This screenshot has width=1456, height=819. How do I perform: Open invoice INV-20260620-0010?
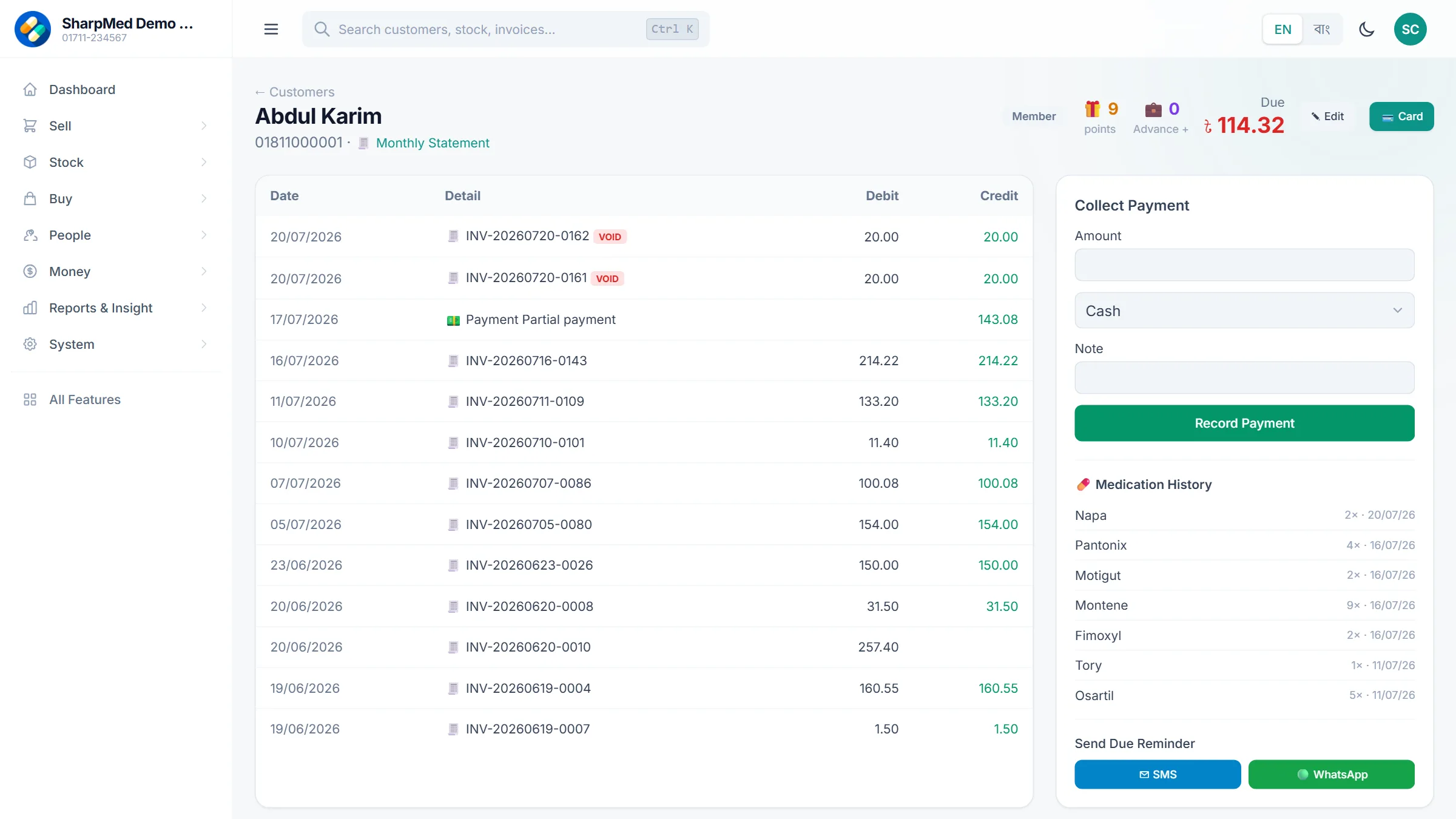tap(528, 647)
